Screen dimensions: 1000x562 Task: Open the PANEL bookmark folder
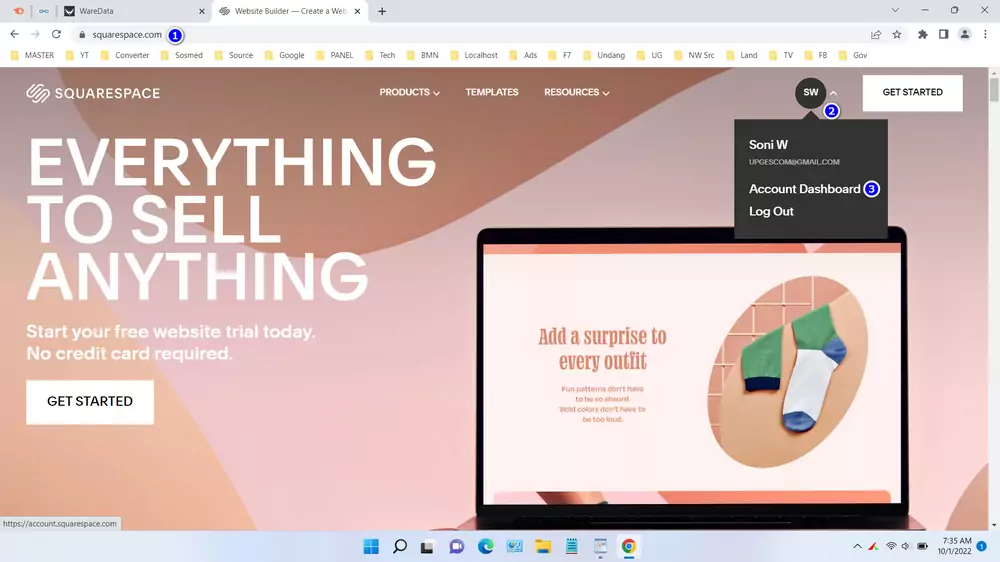334,55
